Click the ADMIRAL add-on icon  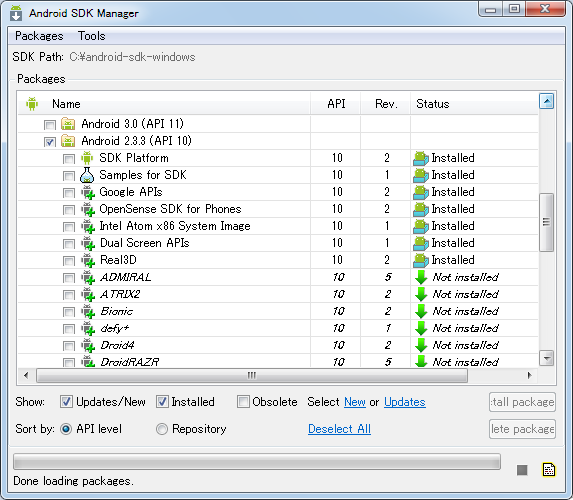88,277
